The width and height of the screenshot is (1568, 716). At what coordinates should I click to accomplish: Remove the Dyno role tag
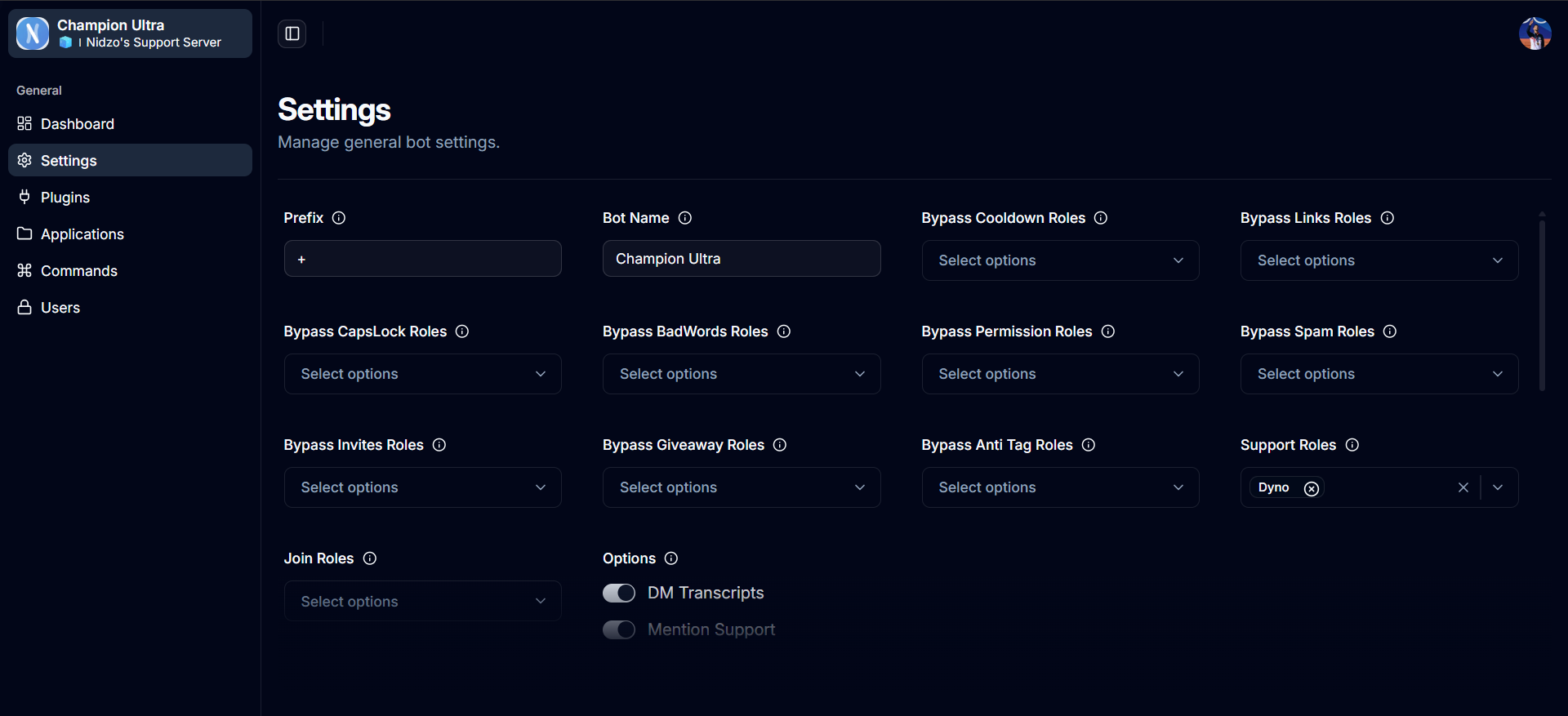pos(1312,488)
